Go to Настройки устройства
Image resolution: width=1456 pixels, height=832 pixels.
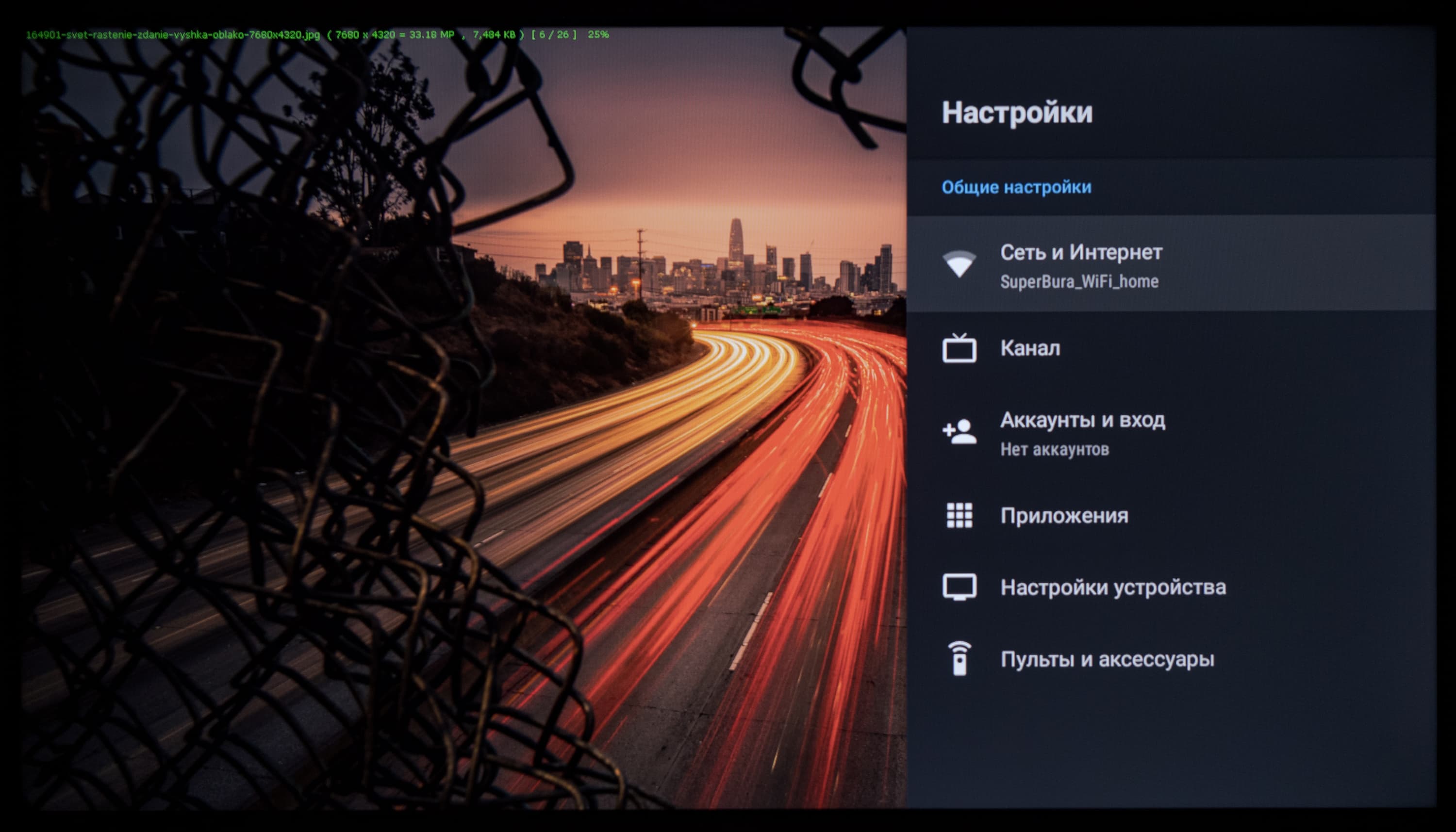point(1112,587)
